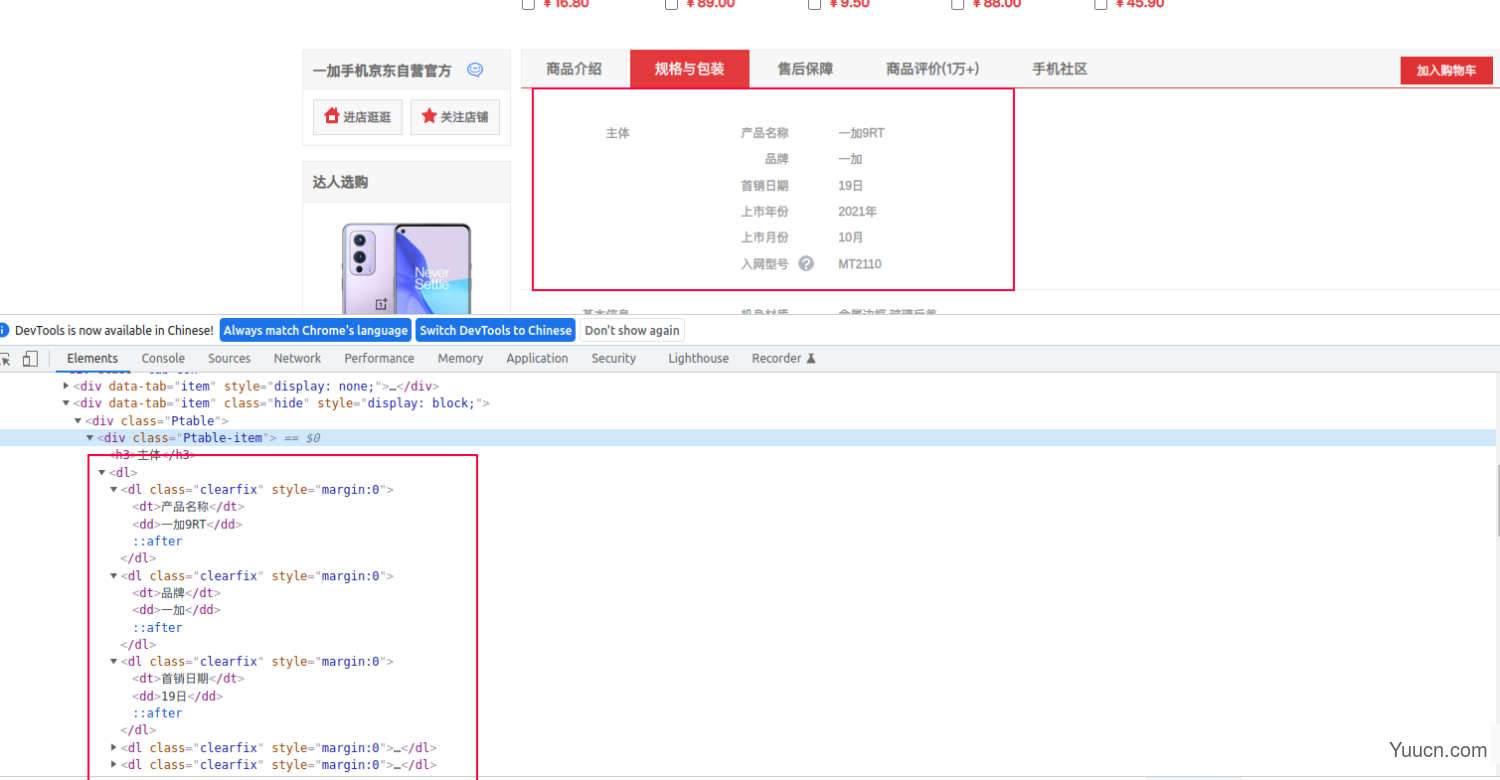Select the <dd>一加9RT</dd> line
Image resolution: width=1500 pixels, height=780 pixels.
pyautogui.click(x=187, y=524)
